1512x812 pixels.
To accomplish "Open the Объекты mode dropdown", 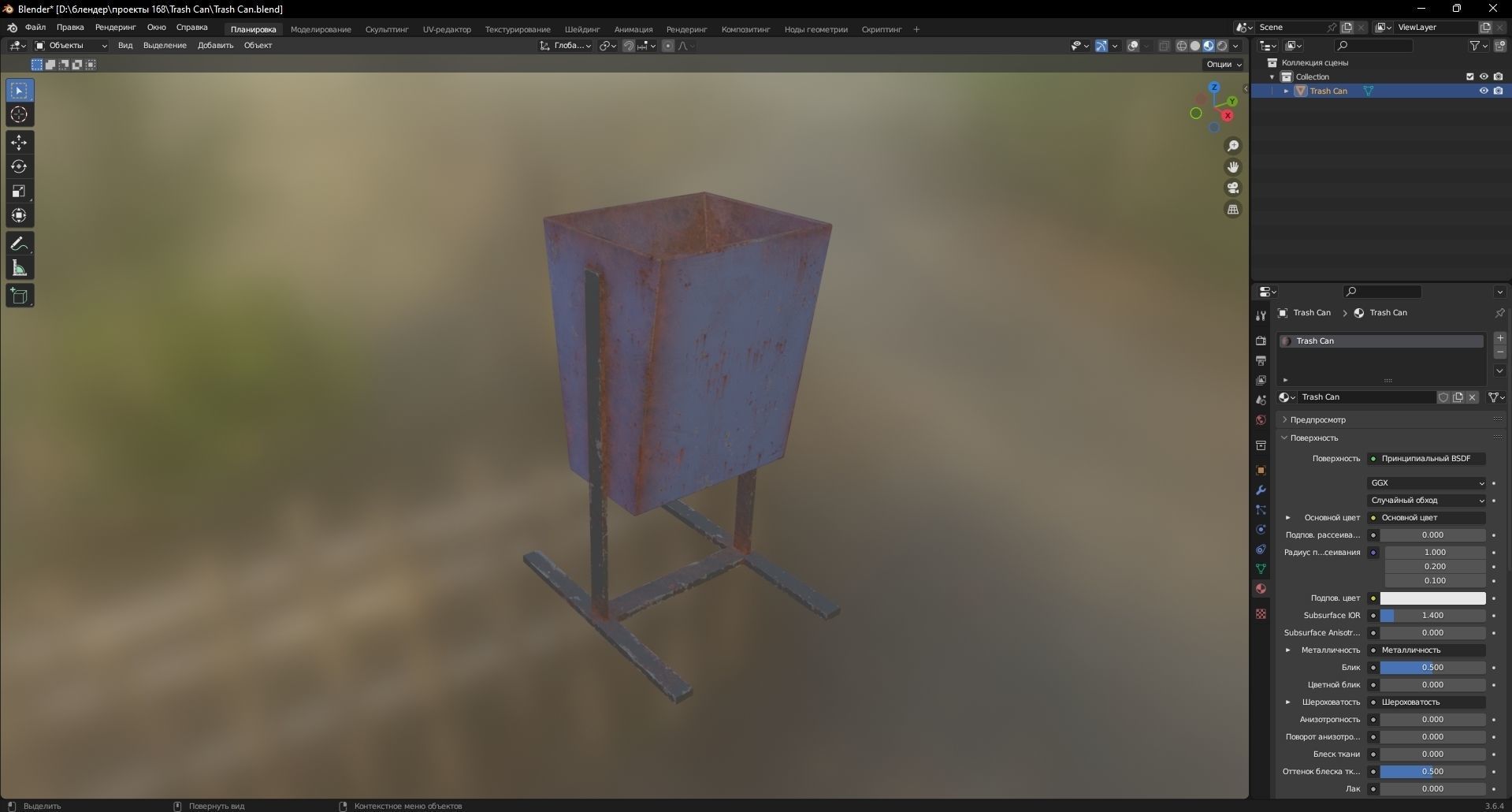I will [x=71, y=46].
